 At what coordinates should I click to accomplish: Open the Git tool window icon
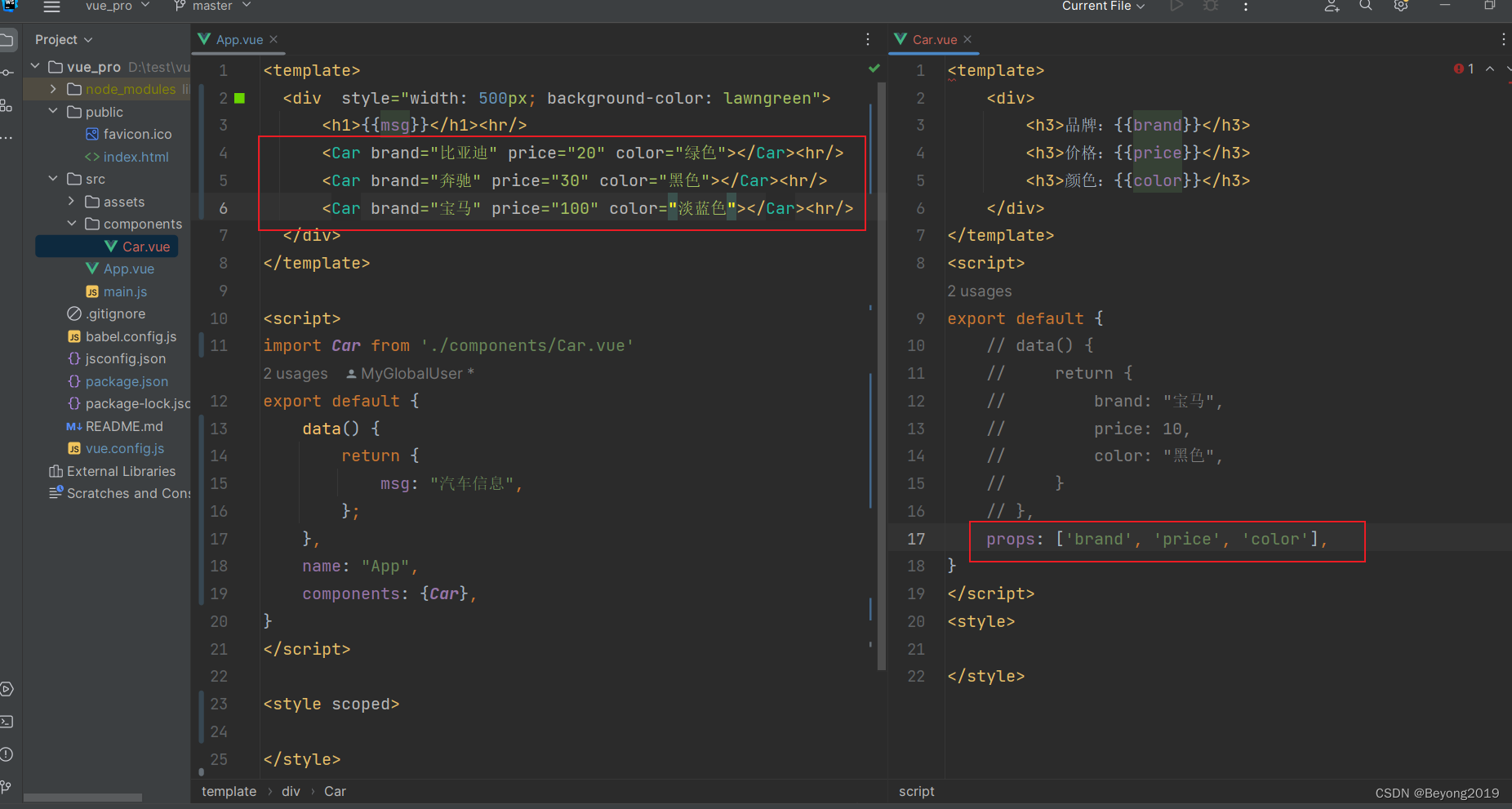click(x=7, y=787)
